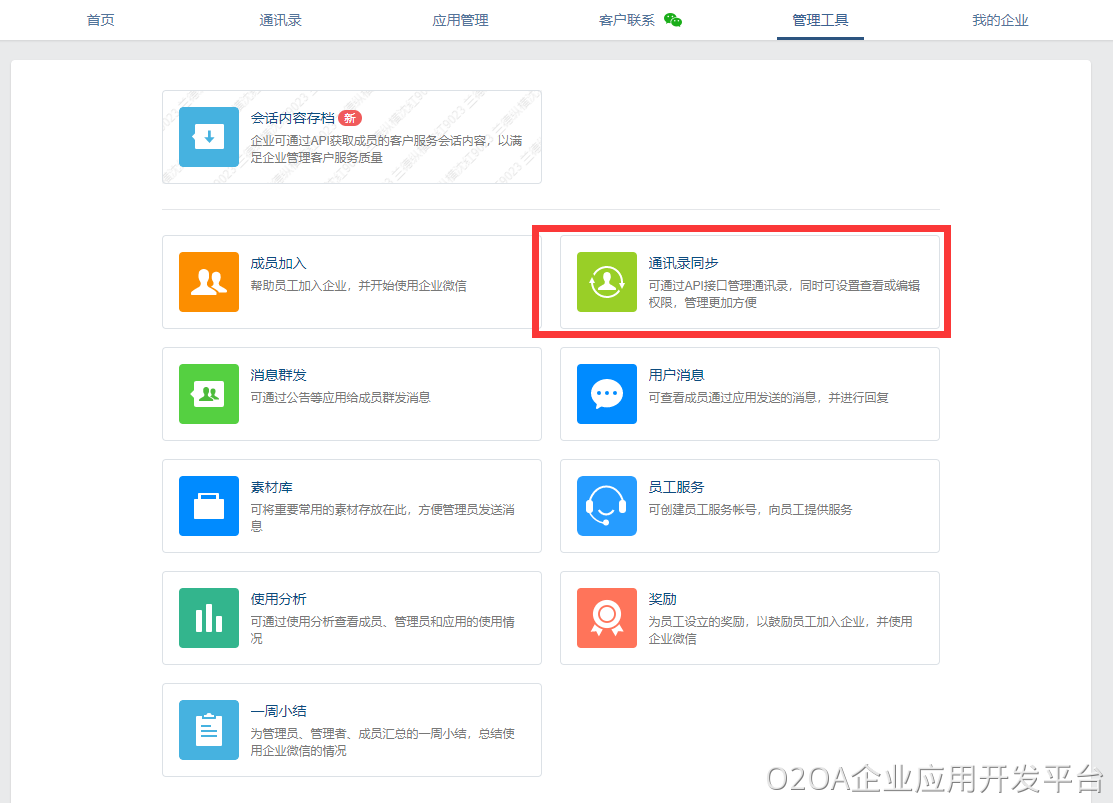The height and width of the screenshot is (803, 1113).
Task: Click the orange 奖励 medal icon
Action: 606,618
